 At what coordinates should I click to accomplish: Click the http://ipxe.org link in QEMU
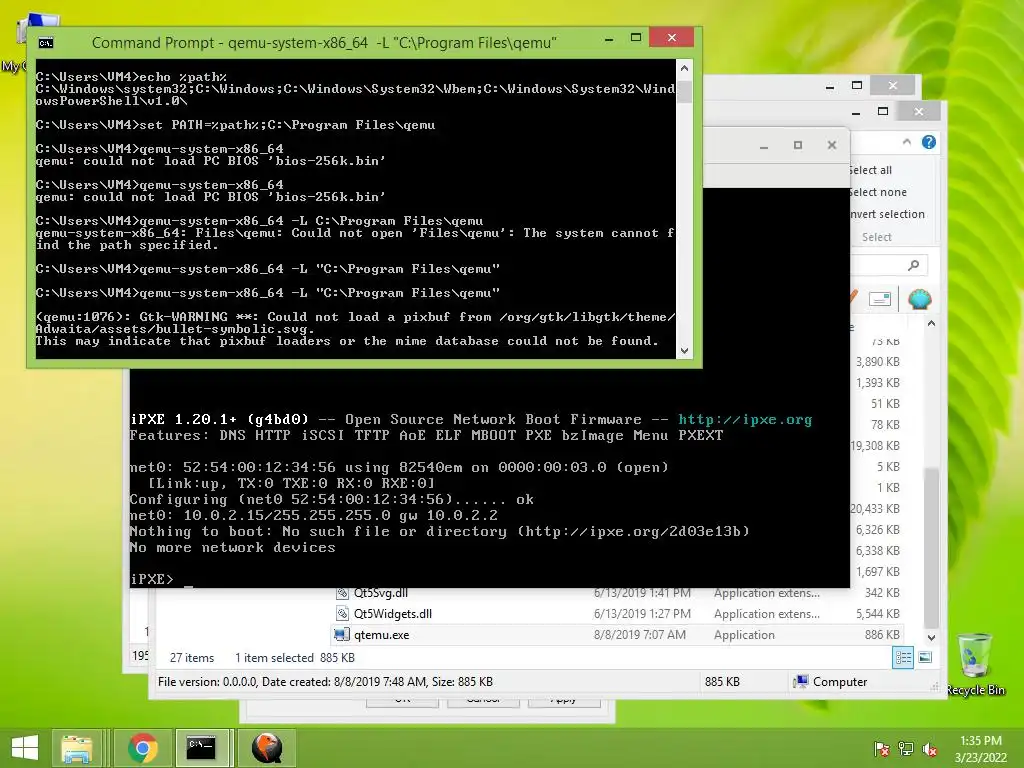coord(745,419)
